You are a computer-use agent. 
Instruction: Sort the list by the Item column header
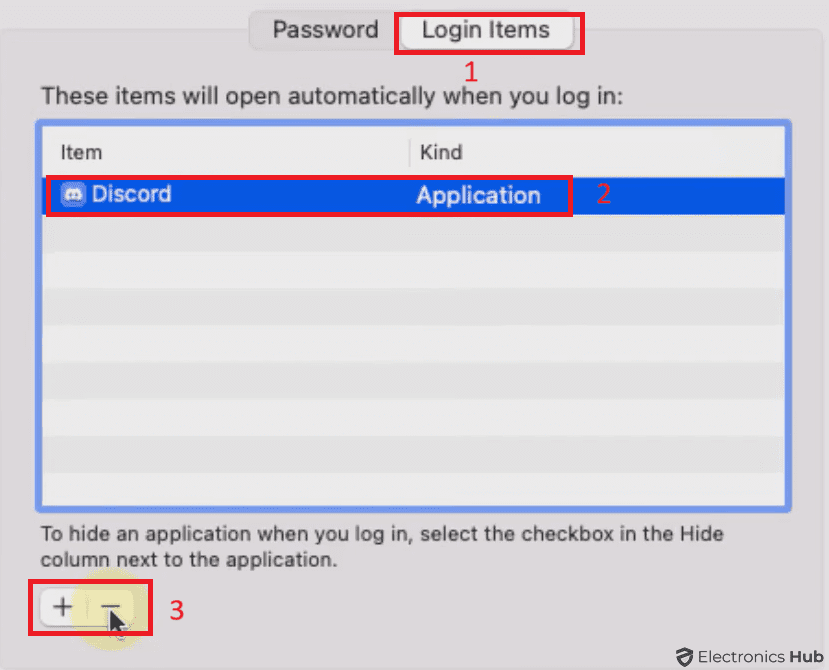[82, 153]
